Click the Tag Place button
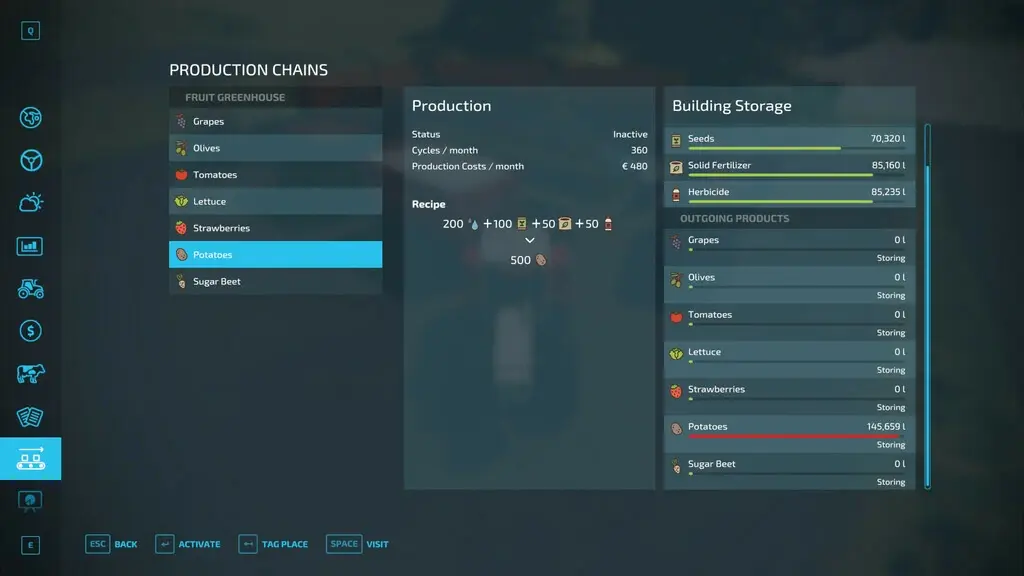This screenshot has height=576, width=1024. [x=273, y=544]
